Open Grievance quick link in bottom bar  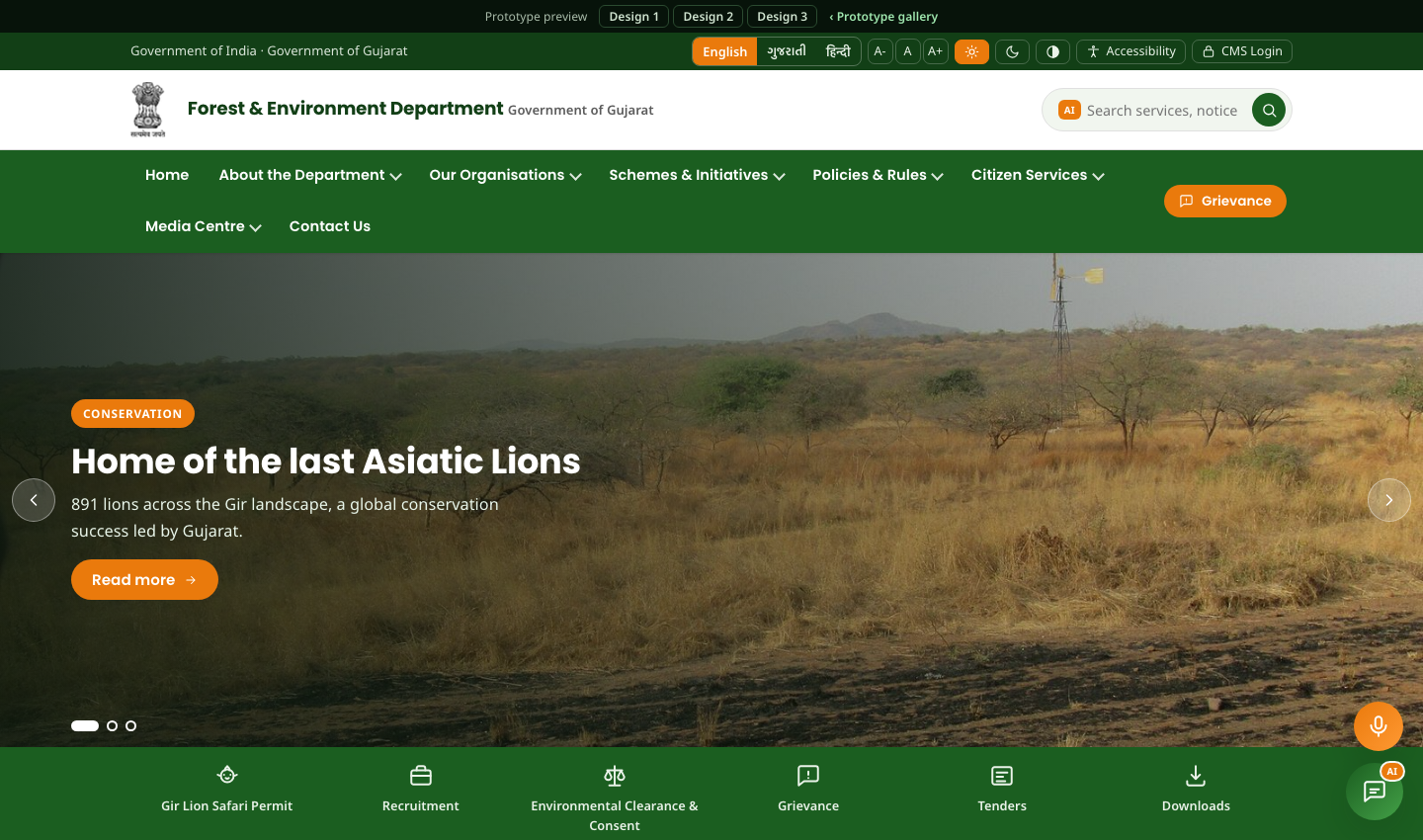click(x=808, y=790)
